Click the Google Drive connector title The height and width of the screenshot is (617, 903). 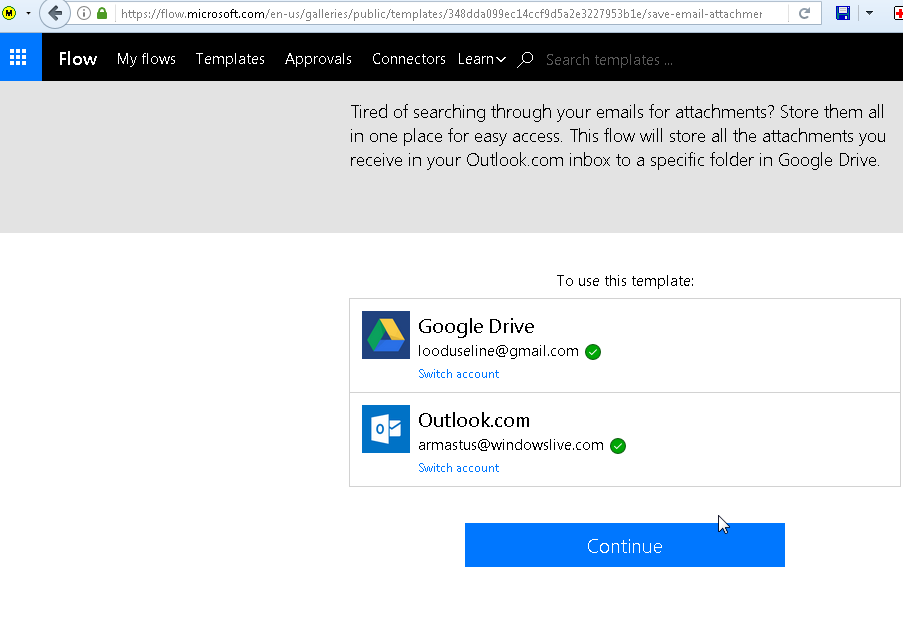click(476, 326)
